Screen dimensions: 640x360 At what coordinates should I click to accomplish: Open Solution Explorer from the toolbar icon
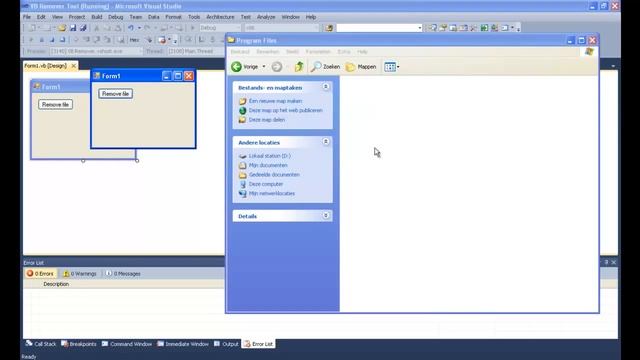(x=433, y=28)
